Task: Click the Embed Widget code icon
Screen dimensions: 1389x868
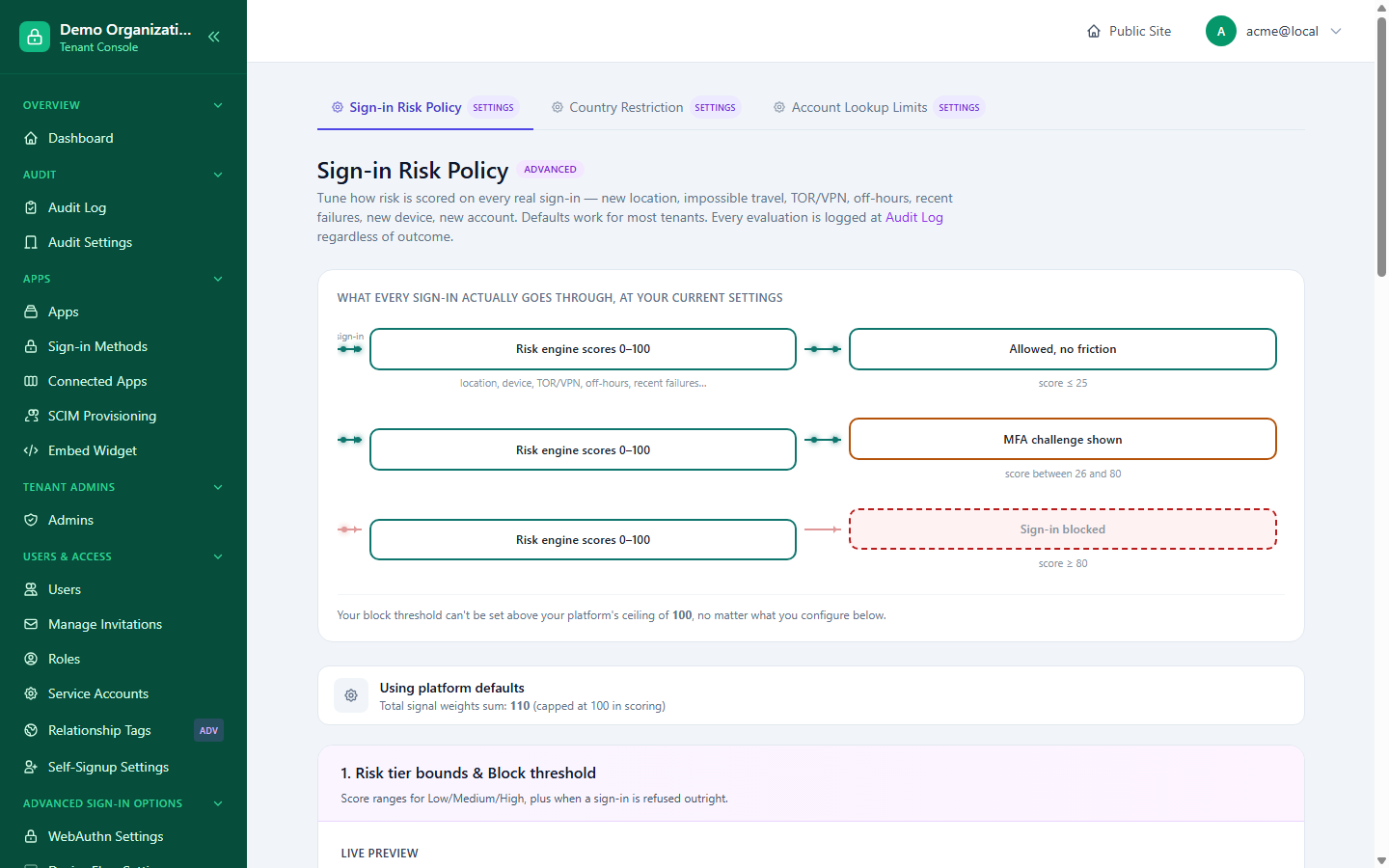Action: [31, 450]
